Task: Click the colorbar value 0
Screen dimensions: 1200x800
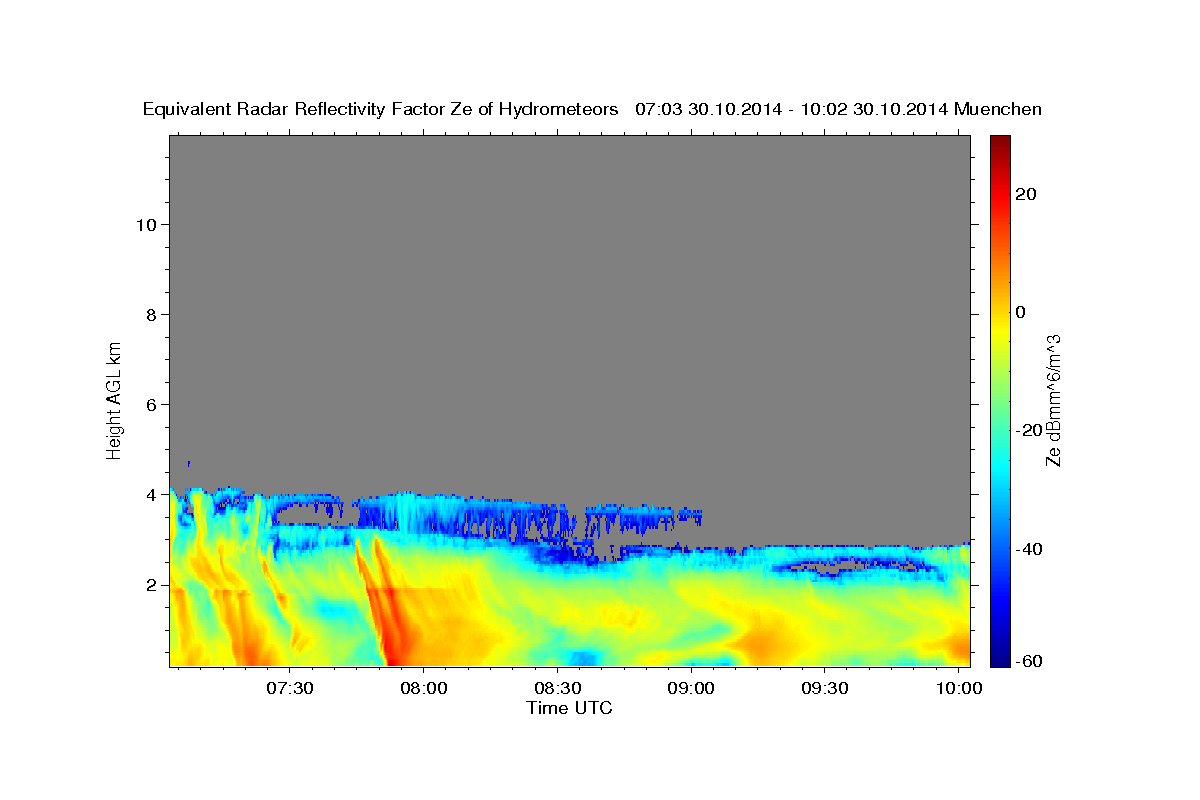Action: (1021, 312)
